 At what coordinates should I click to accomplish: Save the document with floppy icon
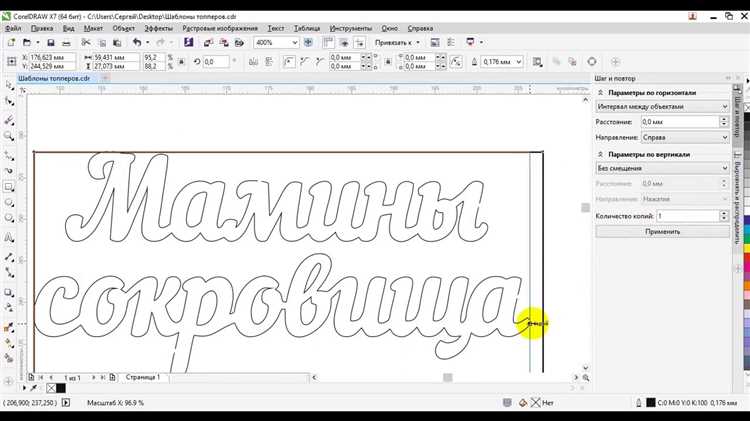51,43
